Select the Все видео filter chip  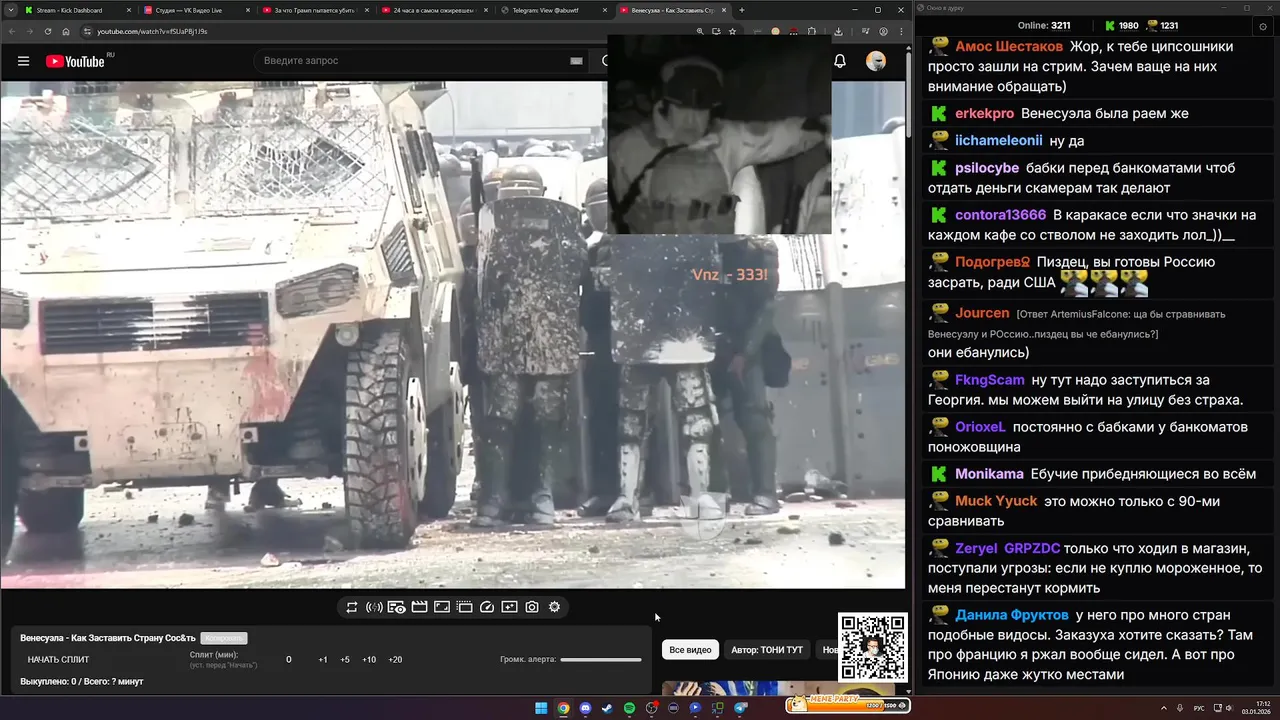click(x=690, y=650)
